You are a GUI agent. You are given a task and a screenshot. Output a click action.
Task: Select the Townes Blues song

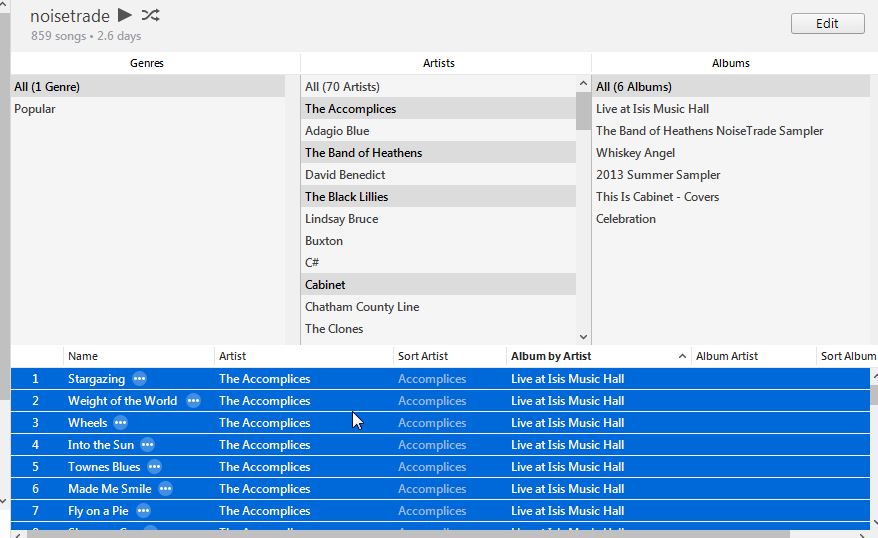(x=440, y=466)
